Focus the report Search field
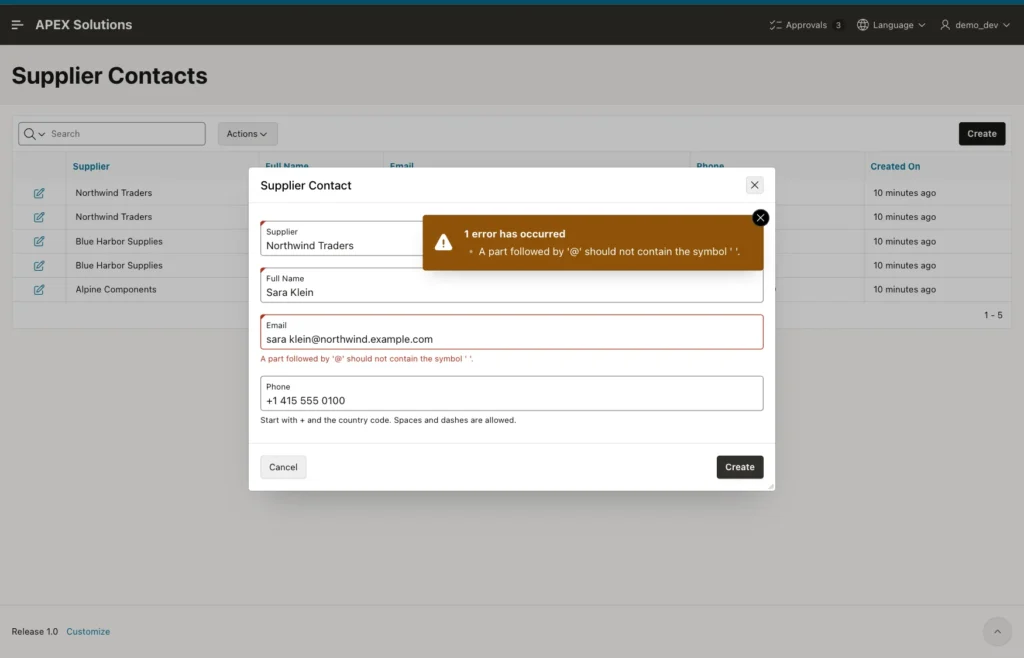 click(126, 134)
